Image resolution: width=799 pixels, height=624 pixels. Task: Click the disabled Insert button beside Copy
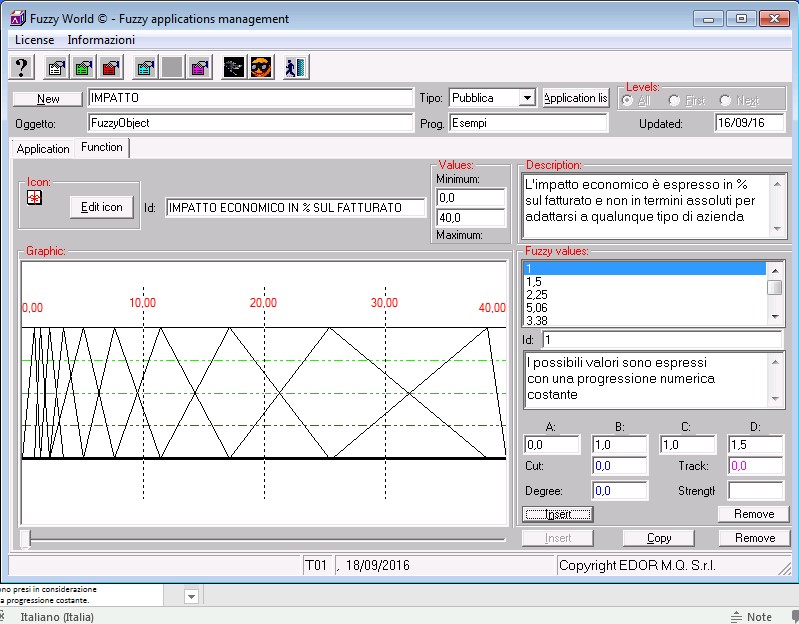557,538
